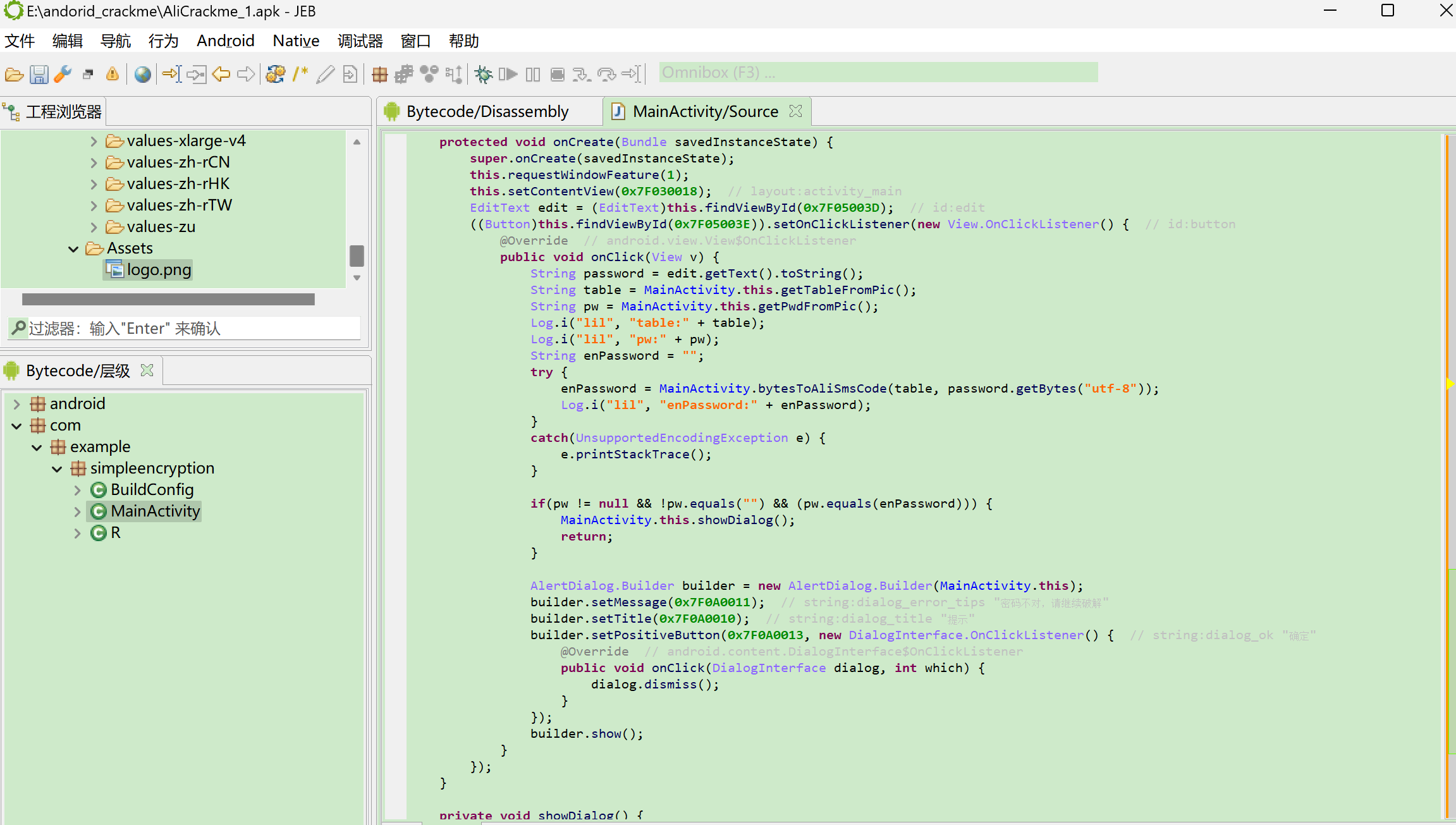
Task: Expand the values-xlarge-v4 folder
Action: (x=94, y=141)
